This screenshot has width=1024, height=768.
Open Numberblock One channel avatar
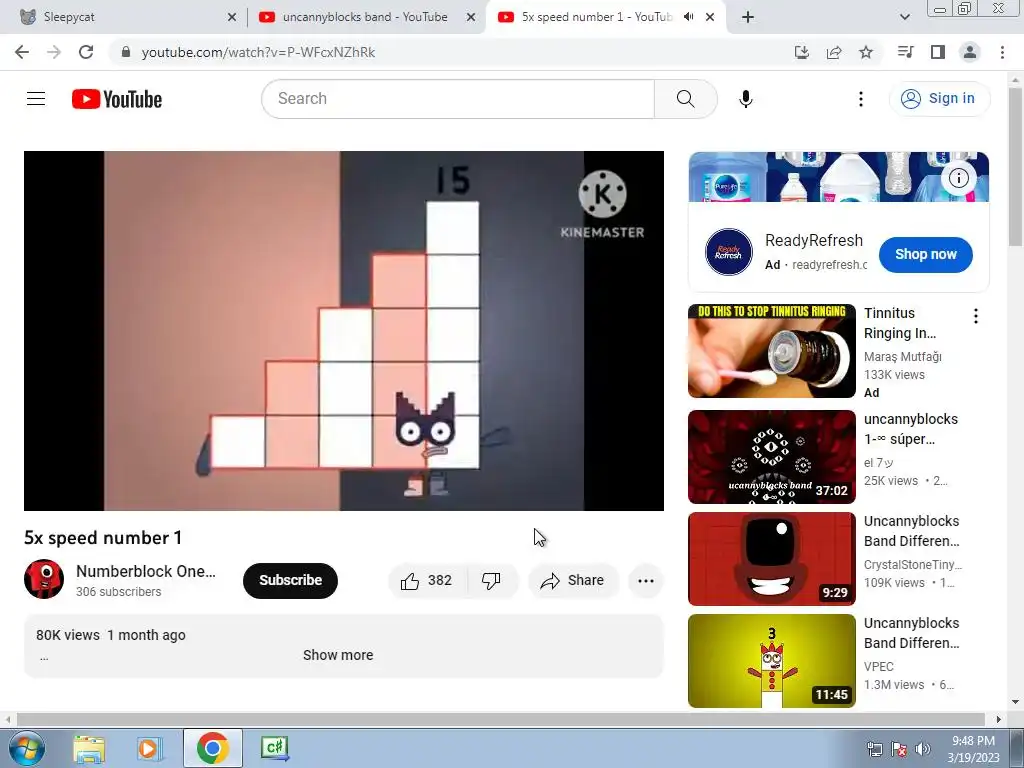pyautogui.click(x=44, y=579)
